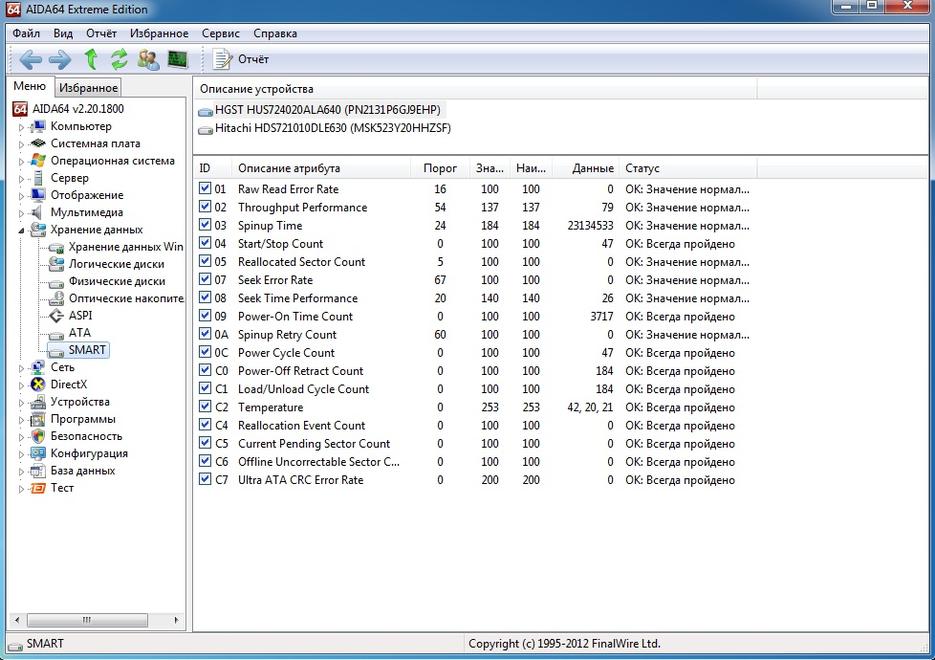
Task: Toggle Throughput Performance checkbox
Action: 205,207
